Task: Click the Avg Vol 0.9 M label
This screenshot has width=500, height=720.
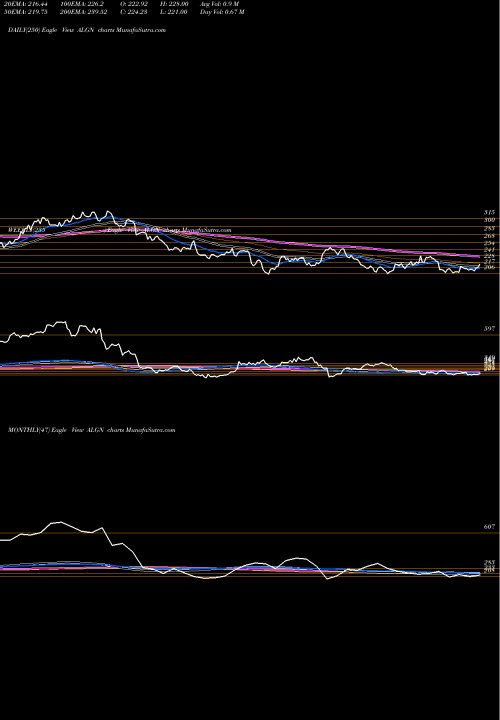Action: [x=219, y=4]
